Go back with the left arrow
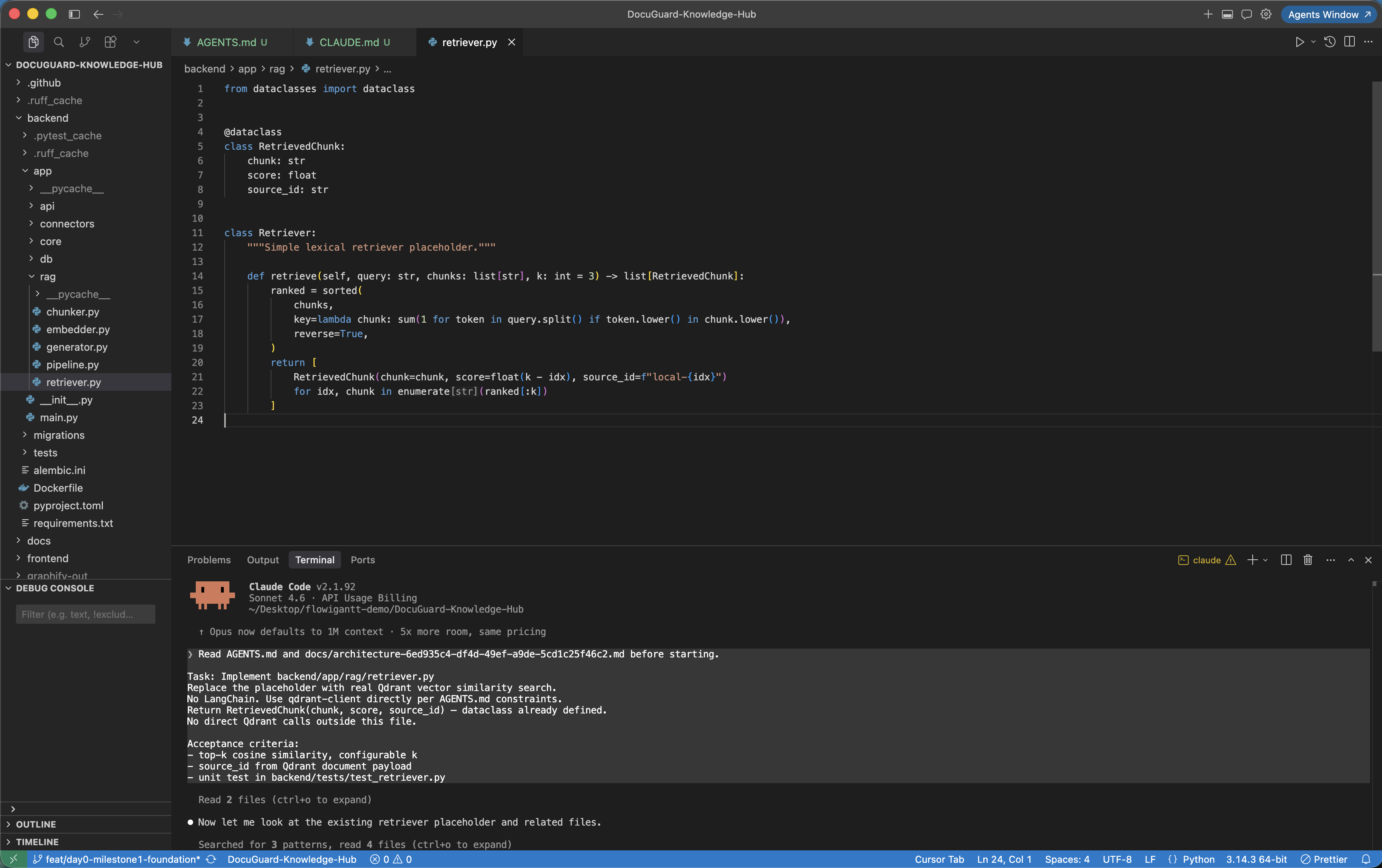Image resolution: width=1382 pixels, height=868 pixels. (x=98, y=14)
